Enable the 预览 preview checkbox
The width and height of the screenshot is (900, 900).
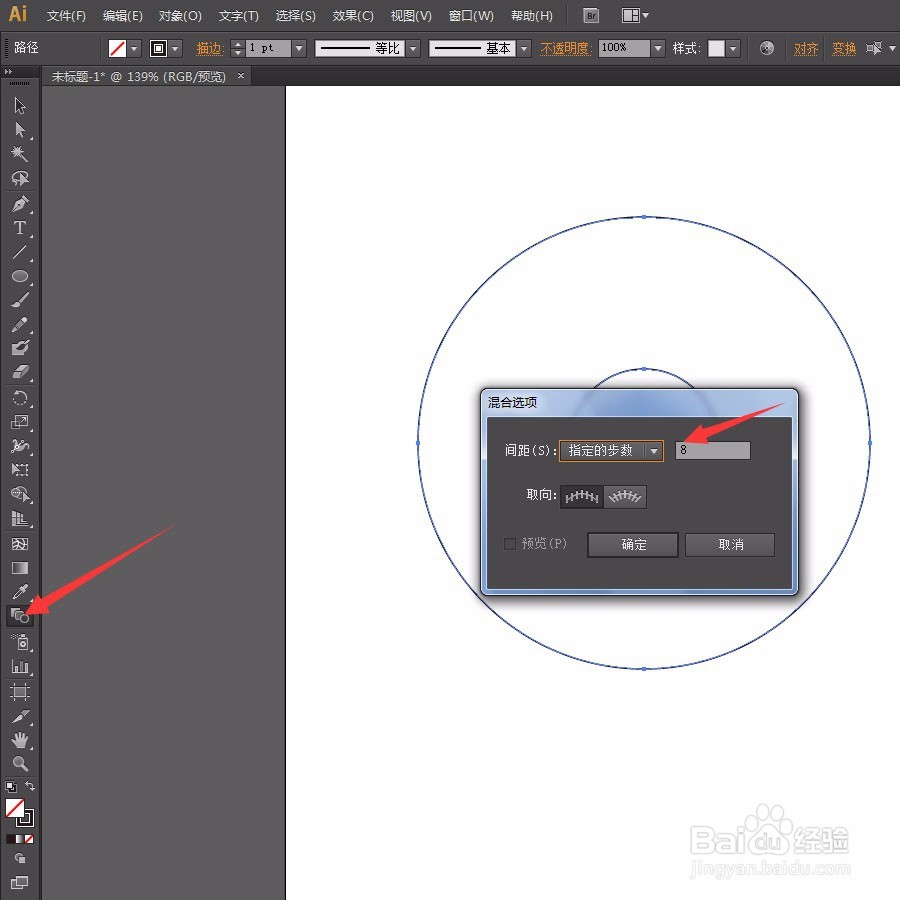[510, 544]
